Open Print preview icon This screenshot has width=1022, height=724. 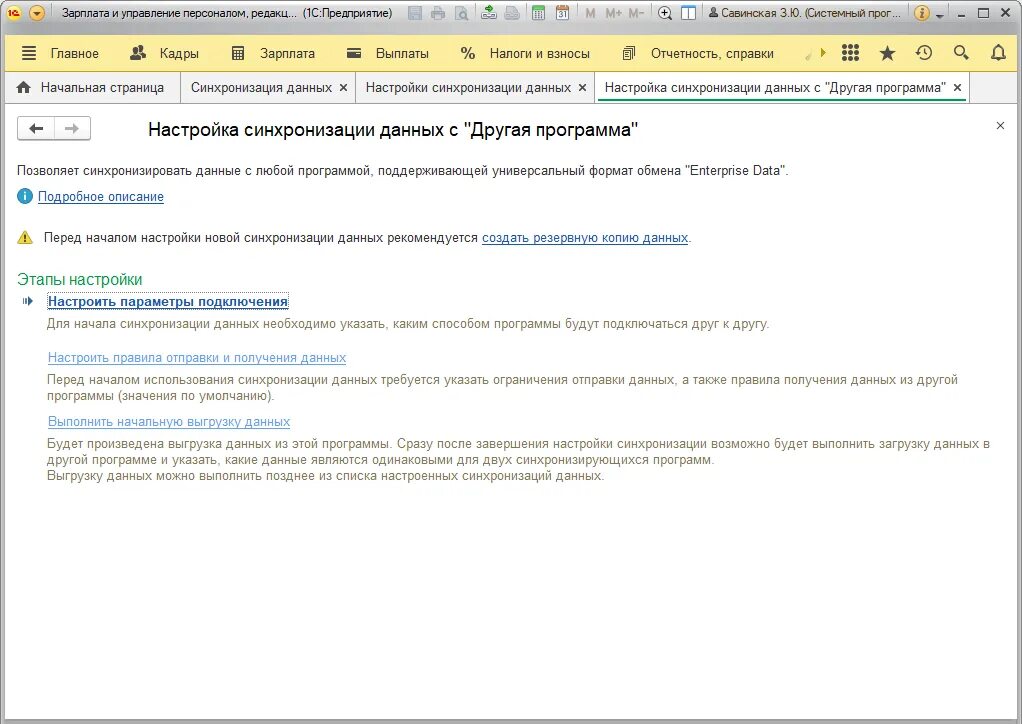click(x=461, y=13)
